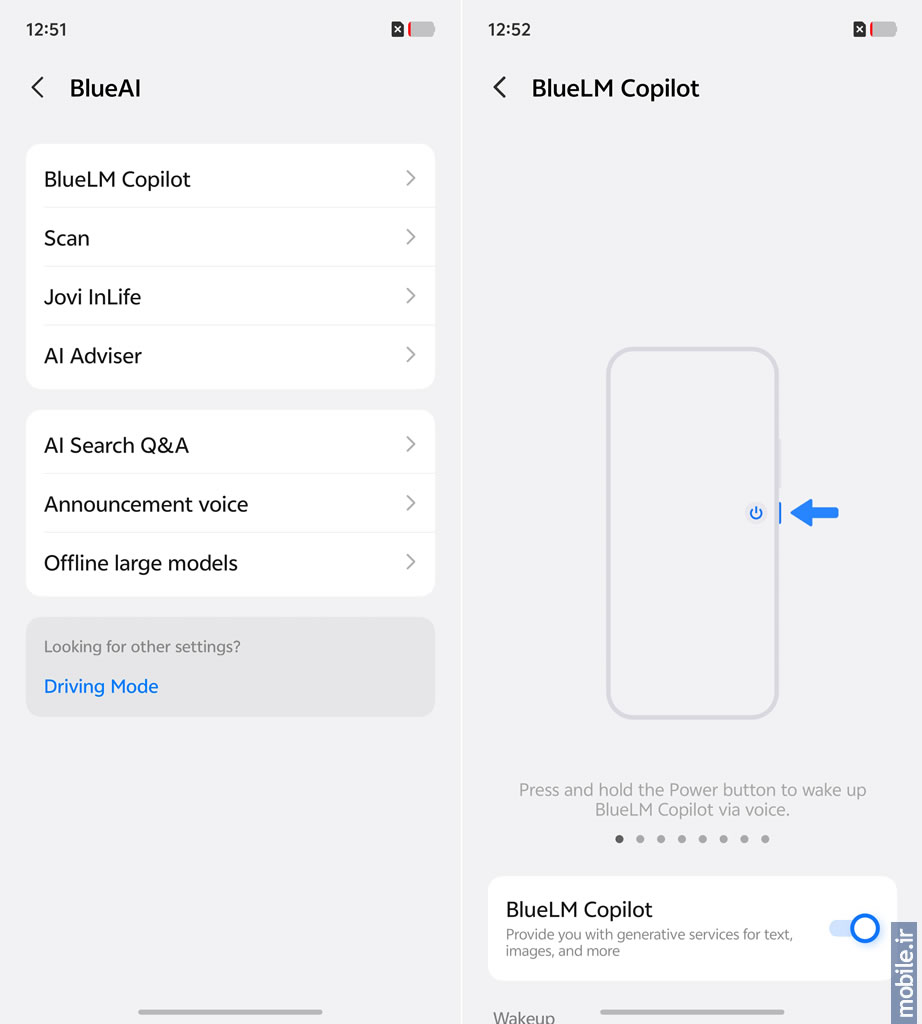Tap the no-SIM icon in left status bar
922x1024 pixels.
click(398, 30)
